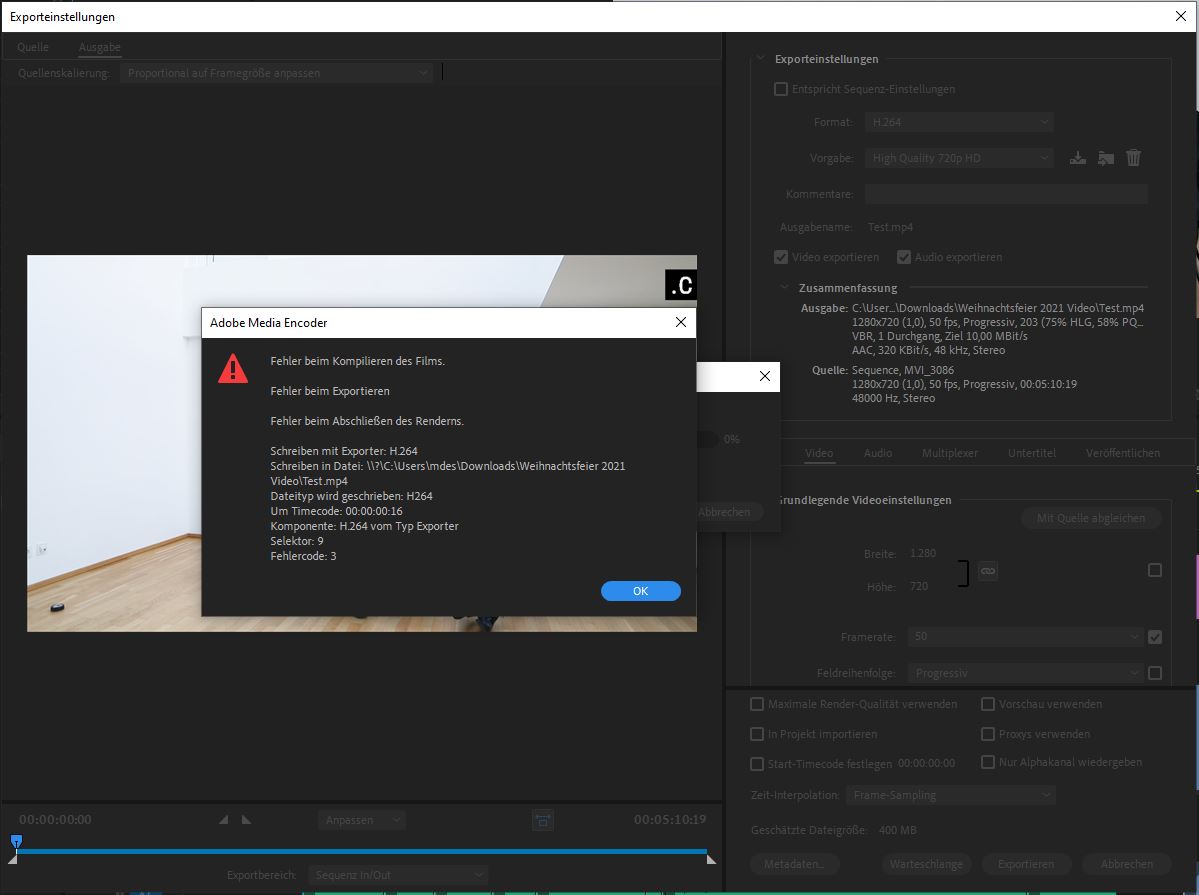Click the crop overlay icon near the timecode
The image size is (1199, 895).
(x=542, y=819)
